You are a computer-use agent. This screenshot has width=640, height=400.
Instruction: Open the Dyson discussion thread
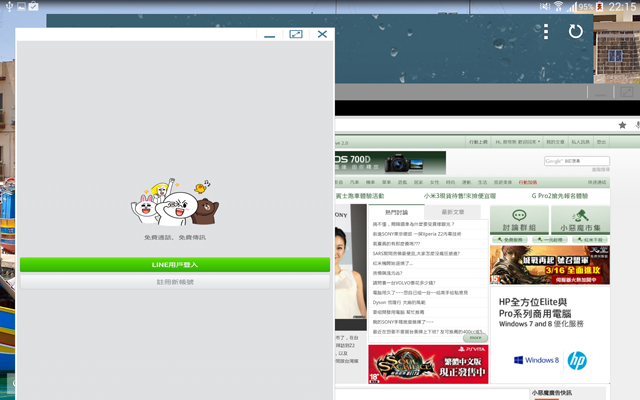coord(399,302)
